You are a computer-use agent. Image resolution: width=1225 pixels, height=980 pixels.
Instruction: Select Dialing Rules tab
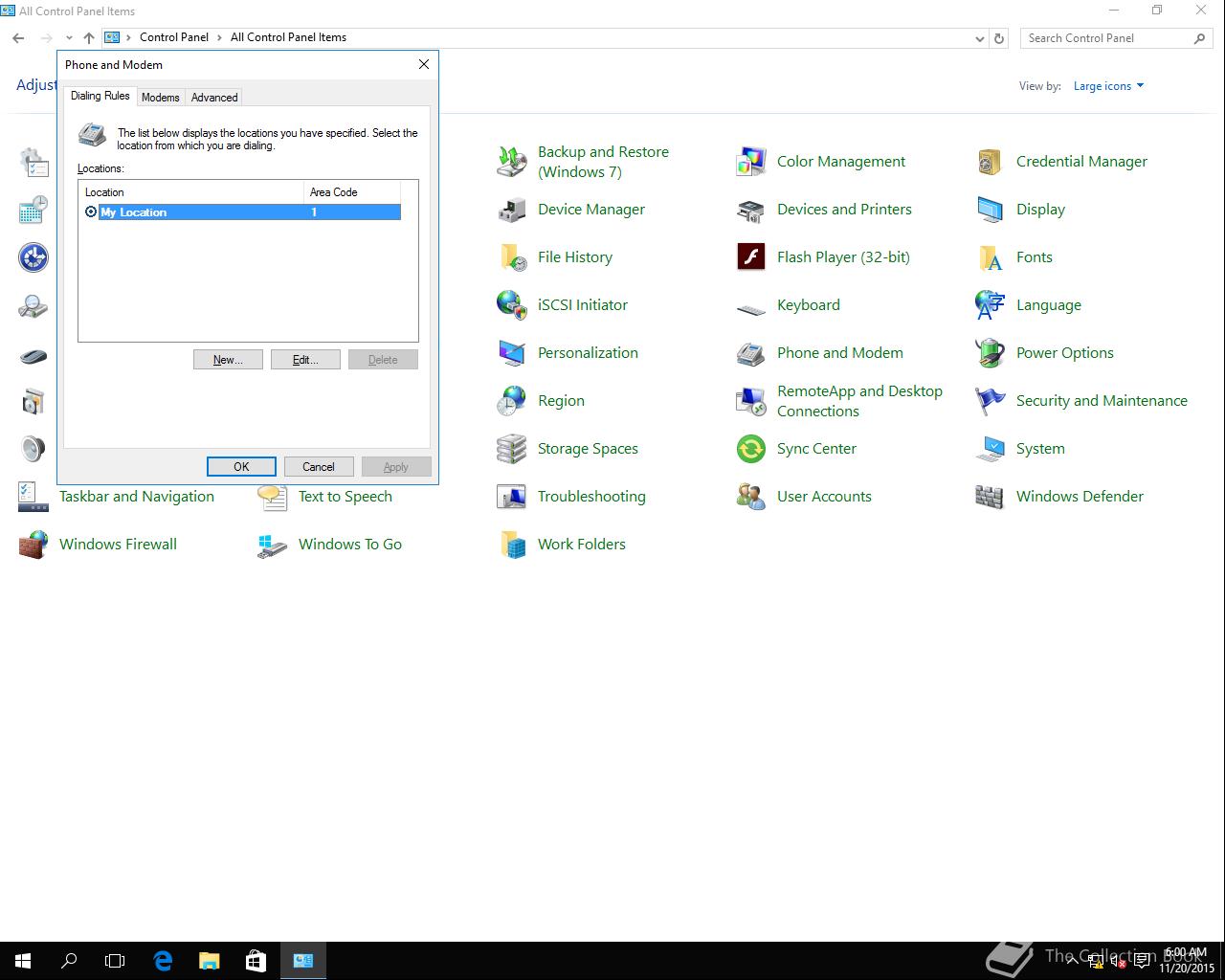point(100,96)
